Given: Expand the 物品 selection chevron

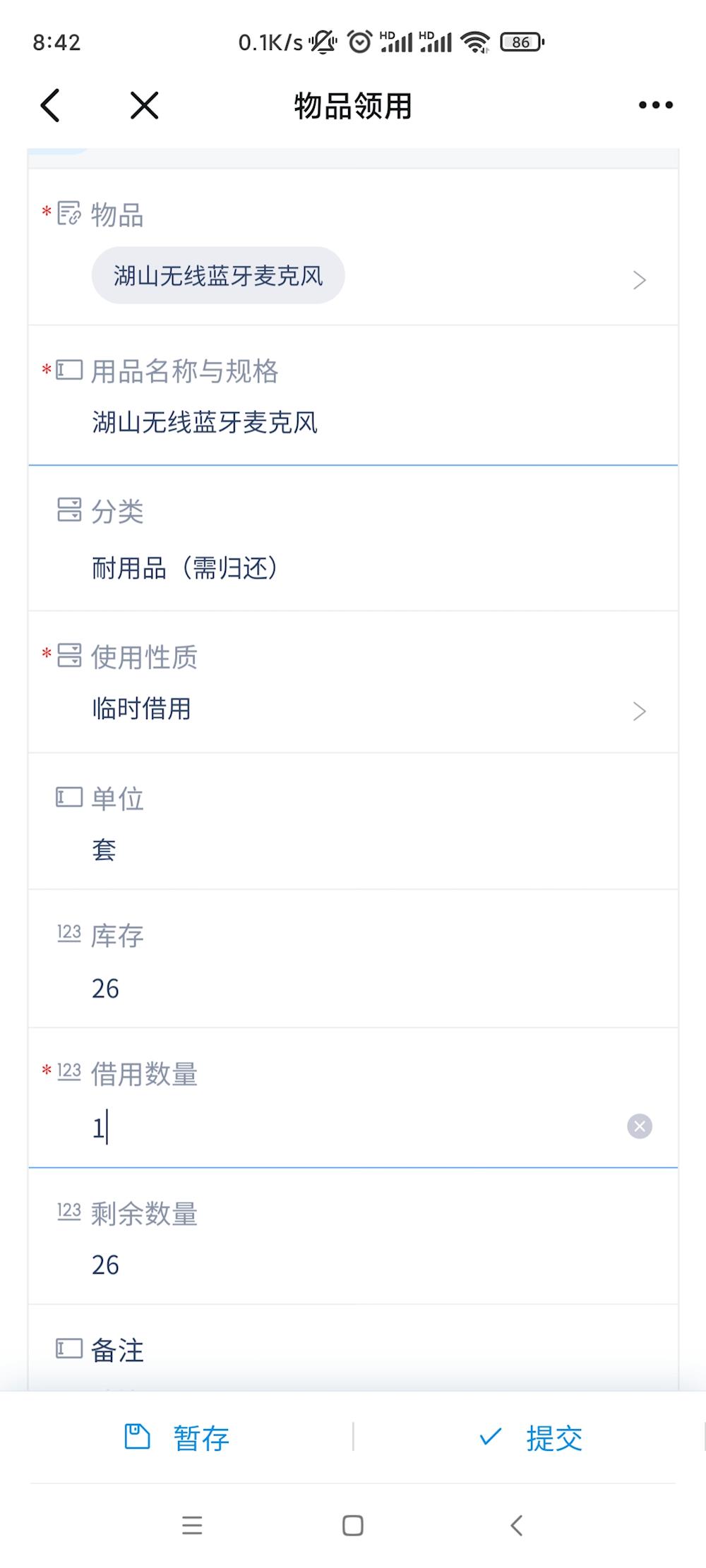Looking at the screenshot, I should click(639, 280).
